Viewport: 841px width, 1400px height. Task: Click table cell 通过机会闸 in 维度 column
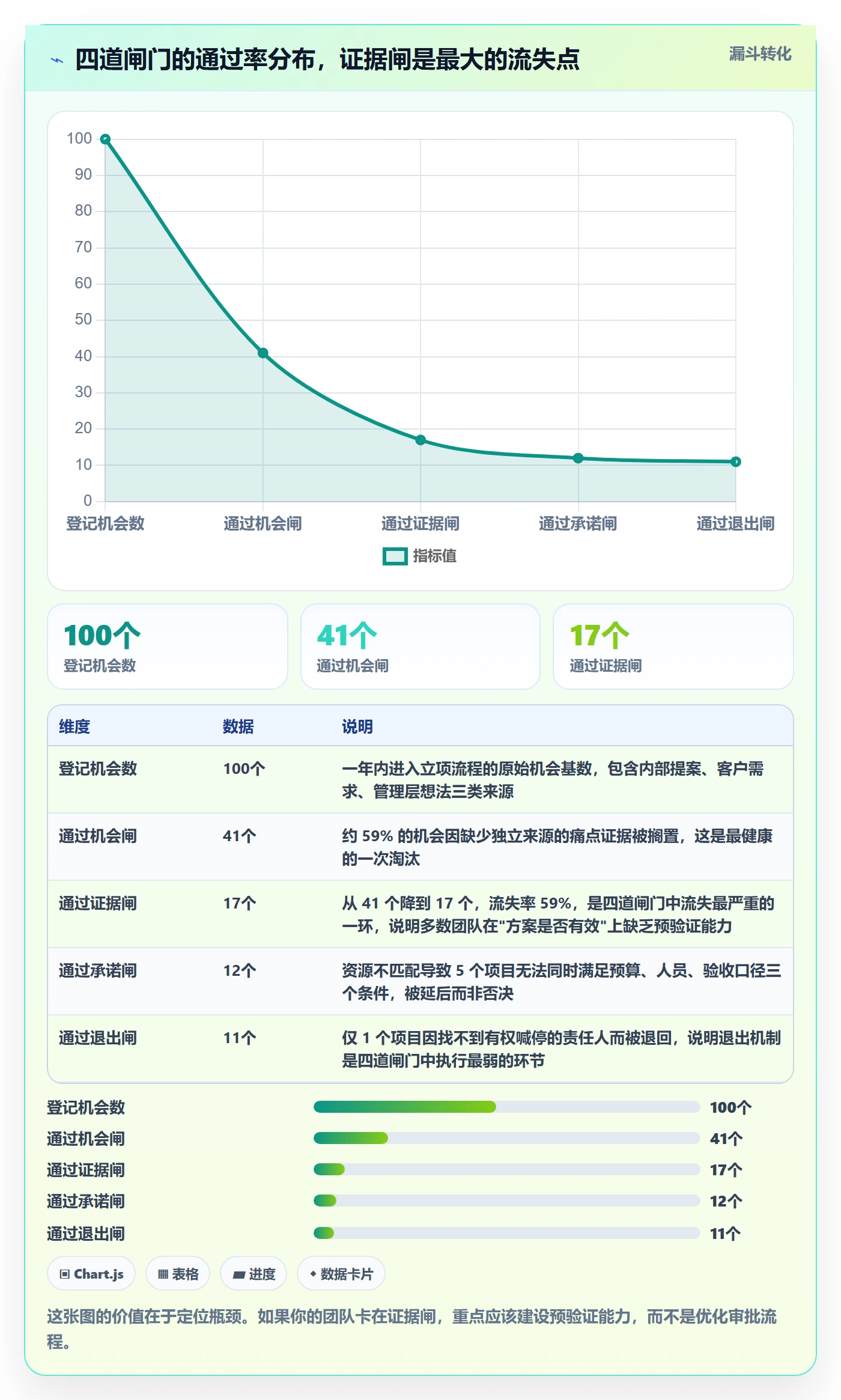click(98, 836)
